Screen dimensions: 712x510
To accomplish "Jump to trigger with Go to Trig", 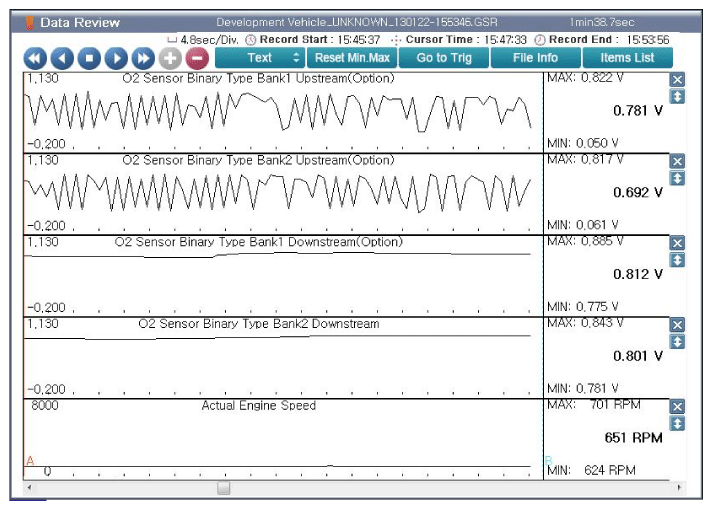I will click(x=443, y=58).
